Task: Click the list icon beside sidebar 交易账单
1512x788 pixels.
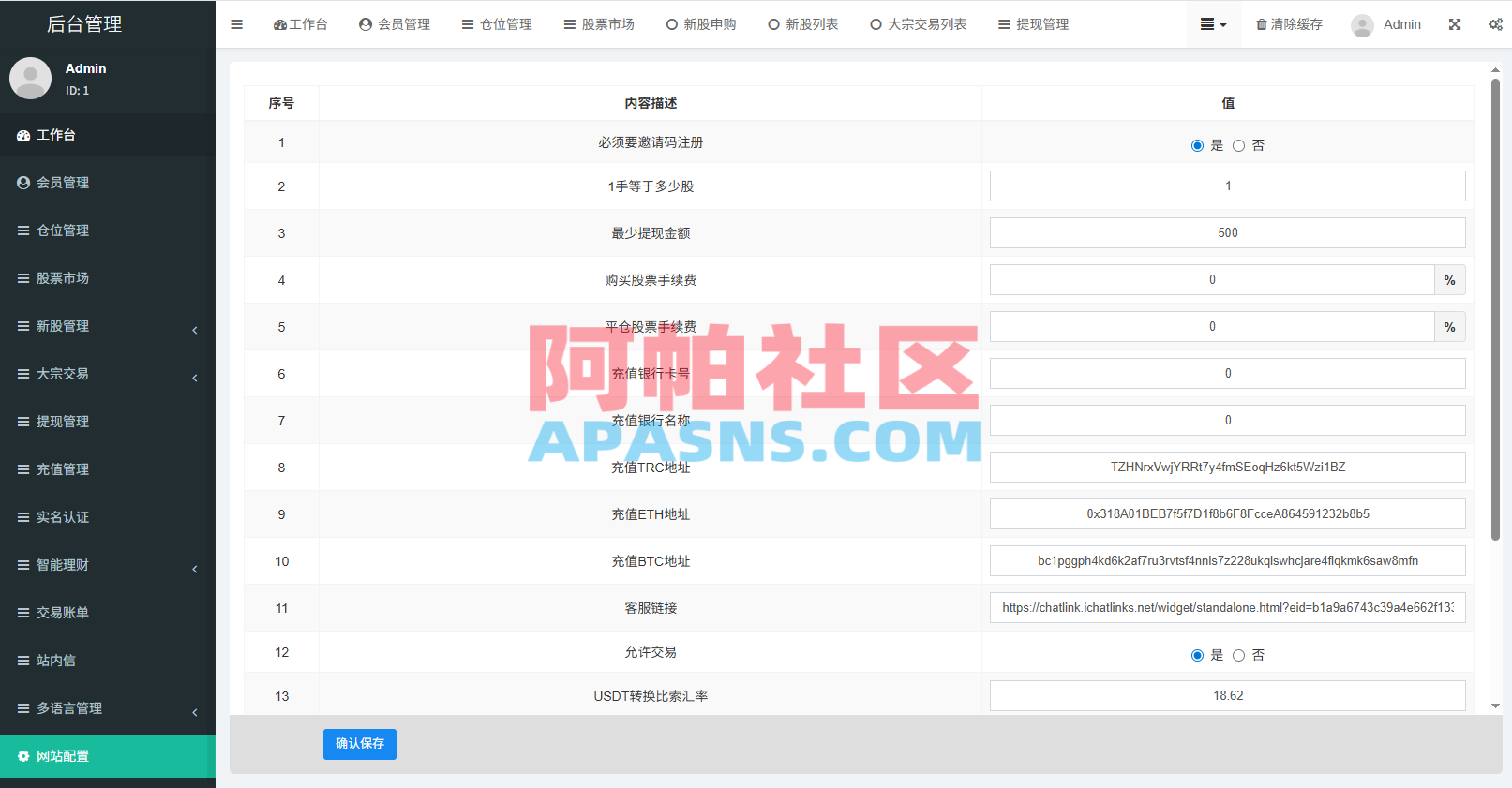Action: coord(23,613)
